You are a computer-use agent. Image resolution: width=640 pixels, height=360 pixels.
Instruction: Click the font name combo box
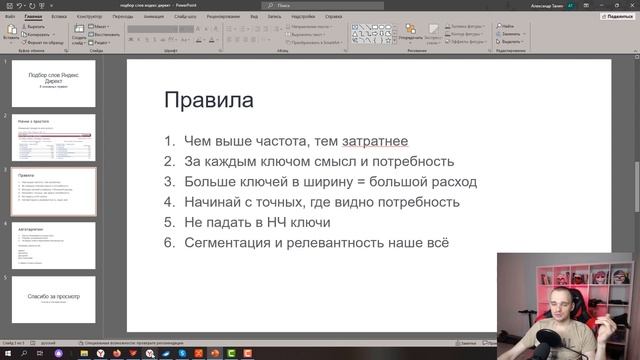pos(153,29)
